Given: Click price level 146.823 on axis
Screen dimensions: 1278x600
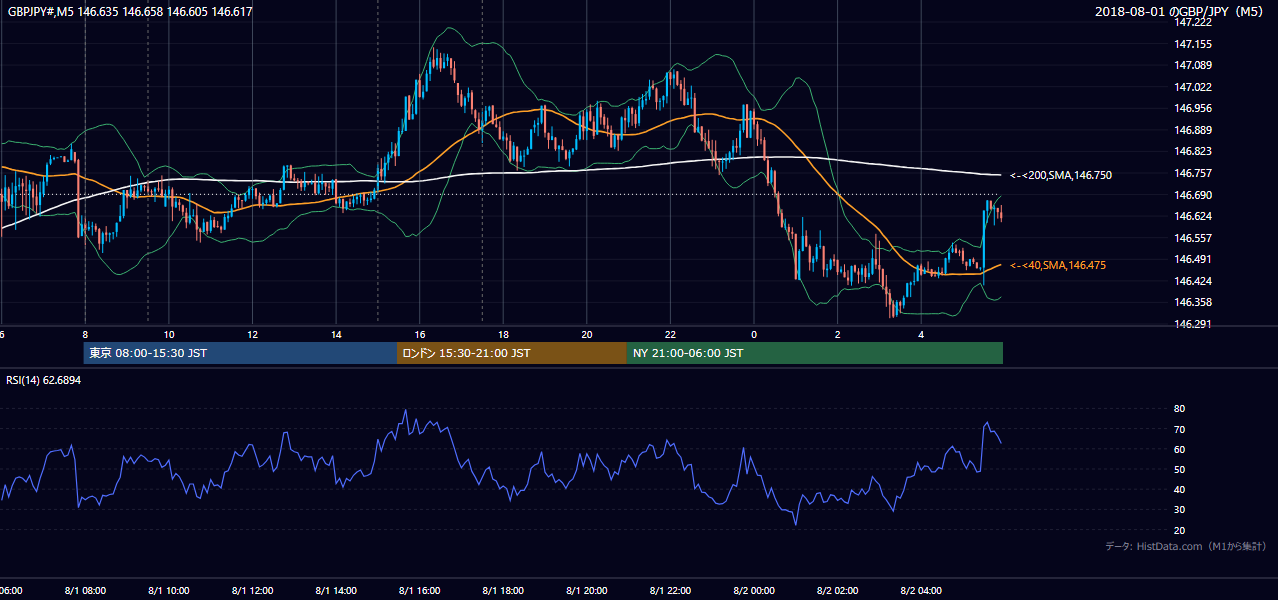Looking at the screenshot, I should (1194, 151).
